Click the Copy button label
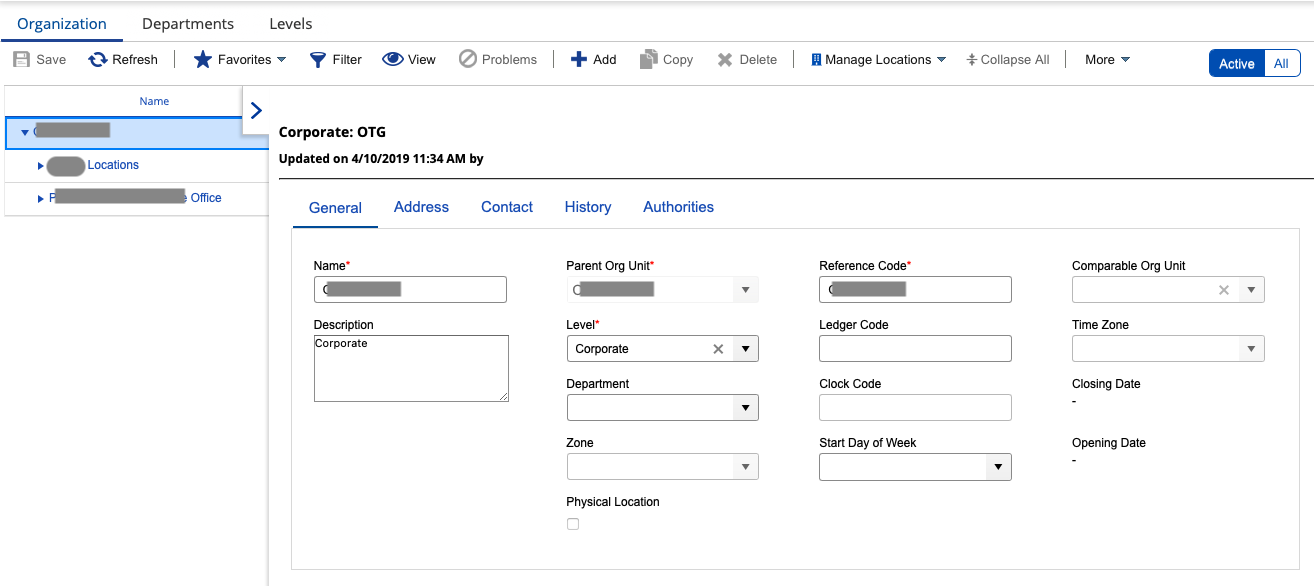 [x=678, y=60]
